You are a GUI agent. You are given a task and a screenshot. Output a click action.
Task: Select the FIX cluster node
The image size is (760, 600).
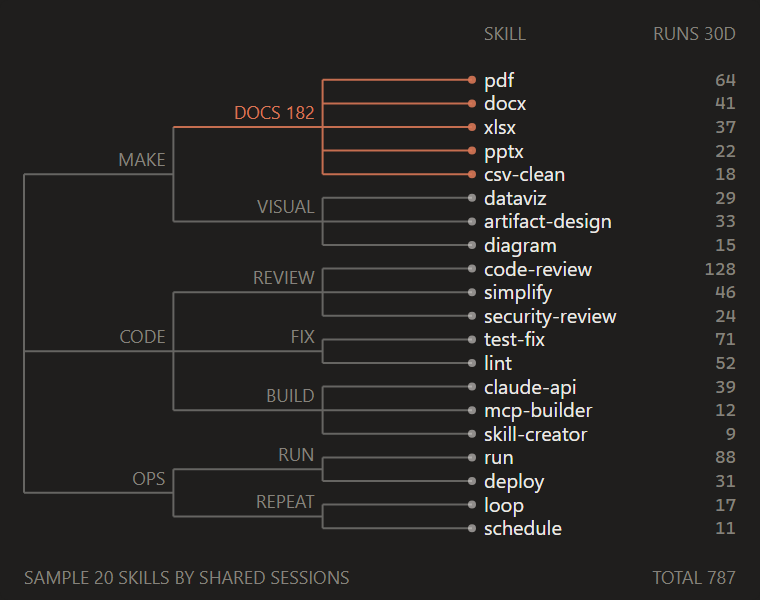pos(302,337)
